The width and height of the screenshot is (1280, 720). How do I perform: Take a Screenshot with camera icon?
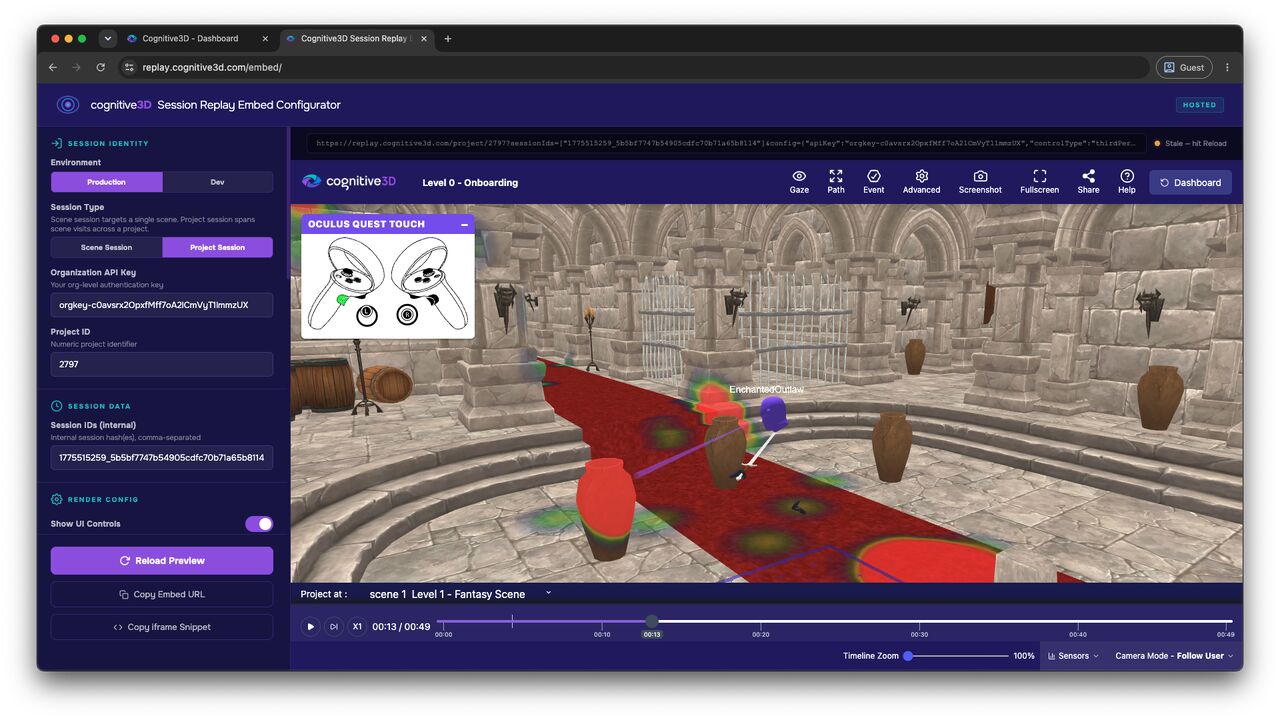click(980, 176)
